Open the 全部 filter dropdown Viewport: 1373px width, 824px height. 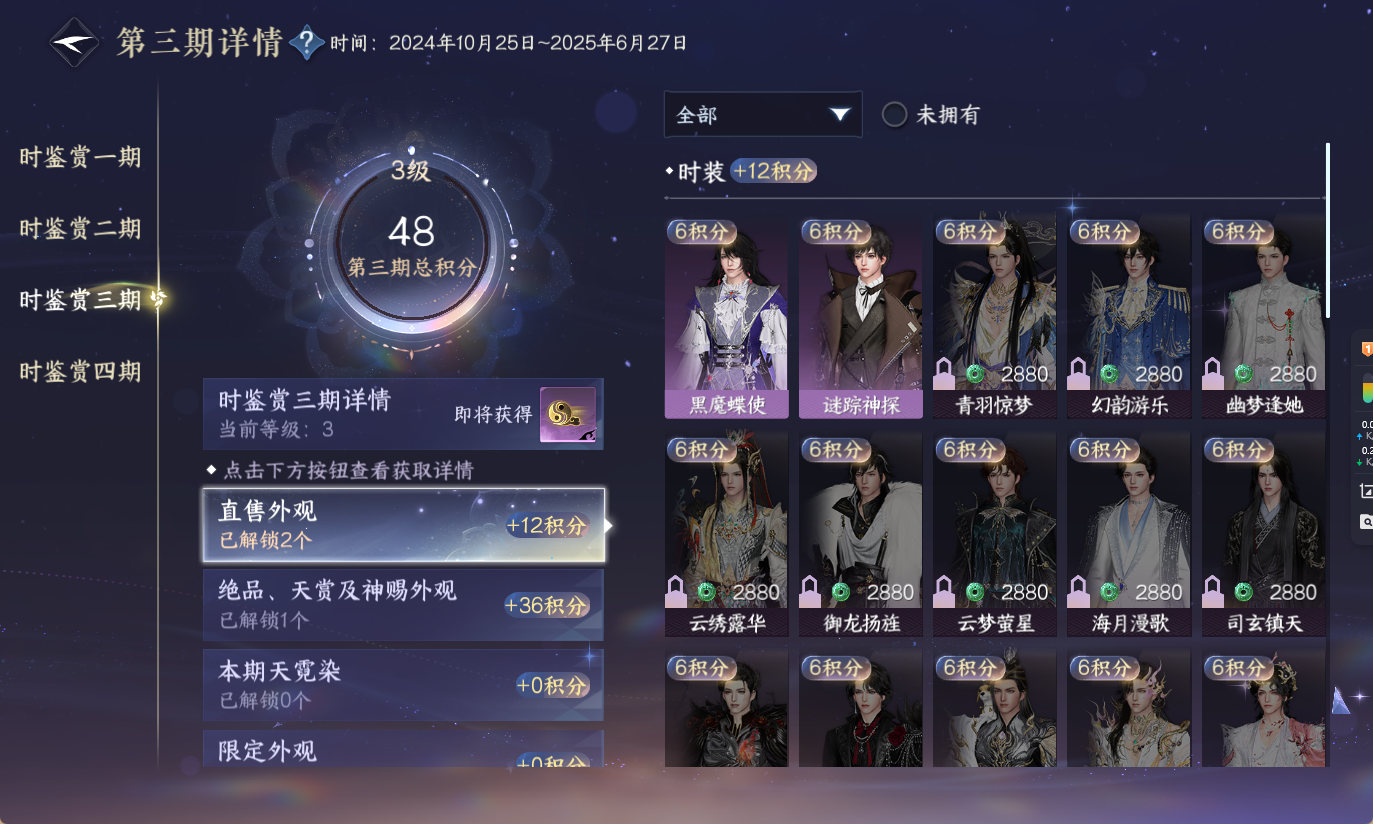point(763,115)
